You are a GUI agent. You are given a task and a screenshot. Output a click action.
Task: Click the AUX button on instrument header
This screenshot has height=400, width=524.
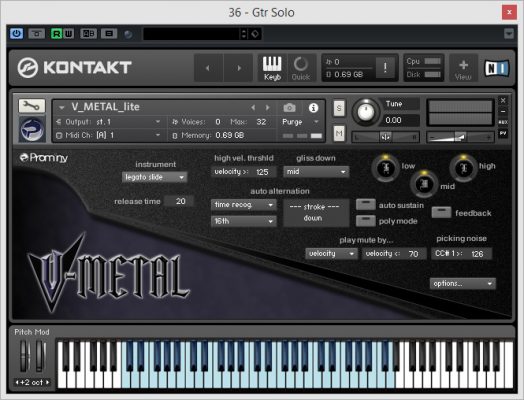pos(503,122)
